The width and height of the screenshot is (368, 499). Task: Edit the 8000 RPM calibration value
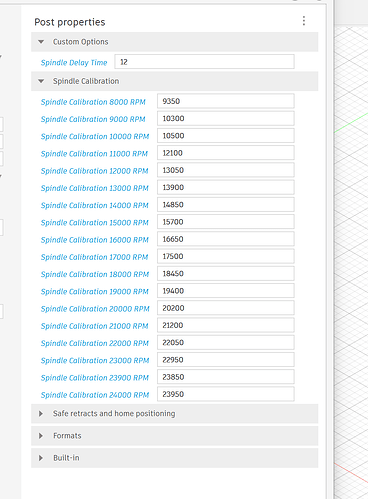pos(226,101)
